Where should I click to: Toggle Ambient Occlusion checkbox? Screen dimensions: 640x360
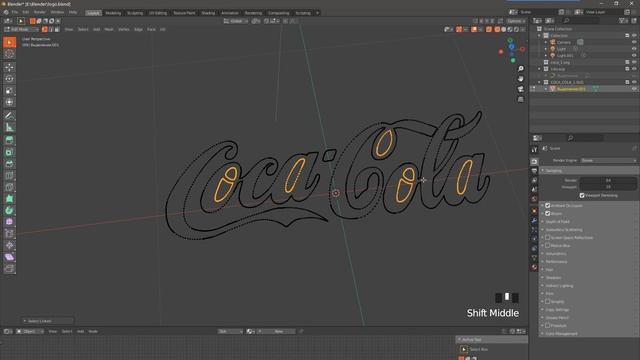[x=548, y=206]
